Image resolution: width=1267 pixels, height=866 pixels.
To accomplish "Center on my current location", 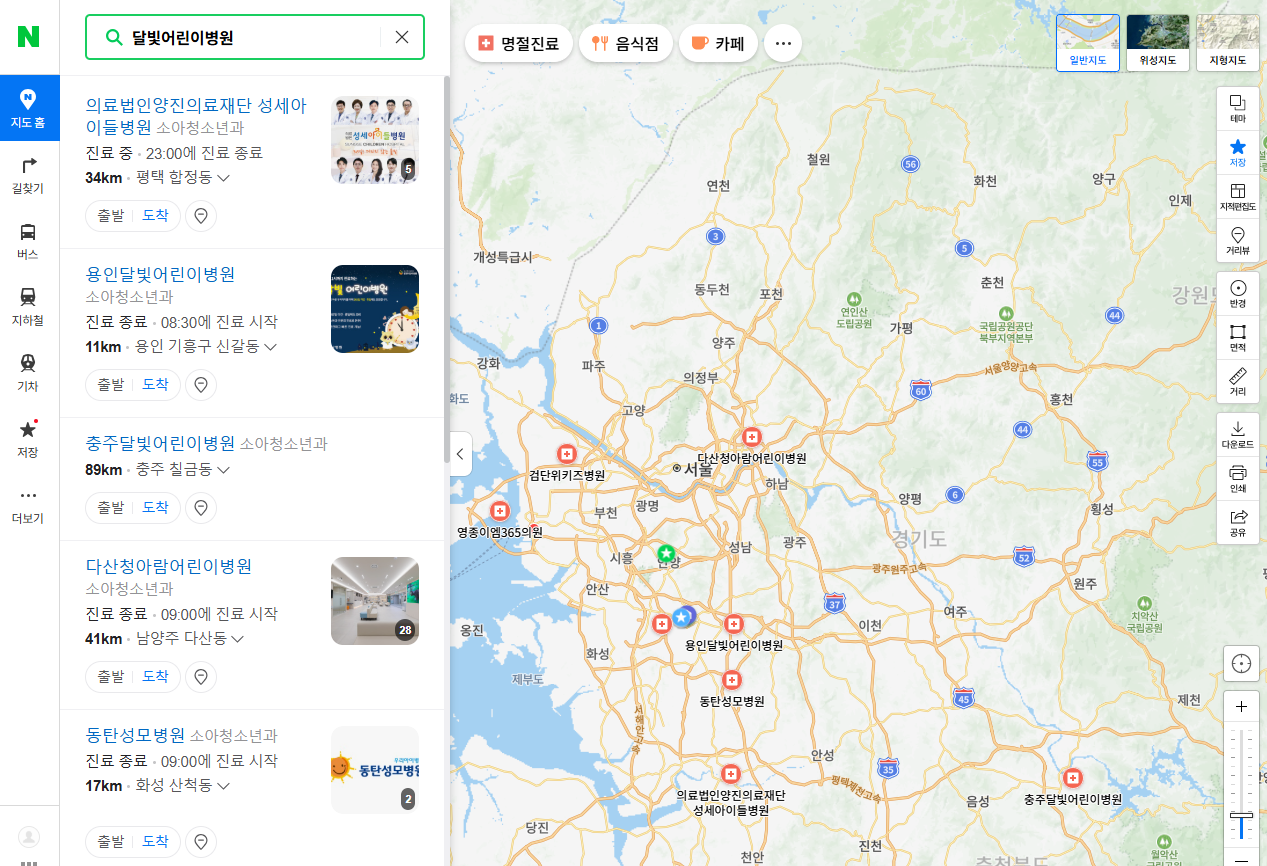I will coord(1241,663).
